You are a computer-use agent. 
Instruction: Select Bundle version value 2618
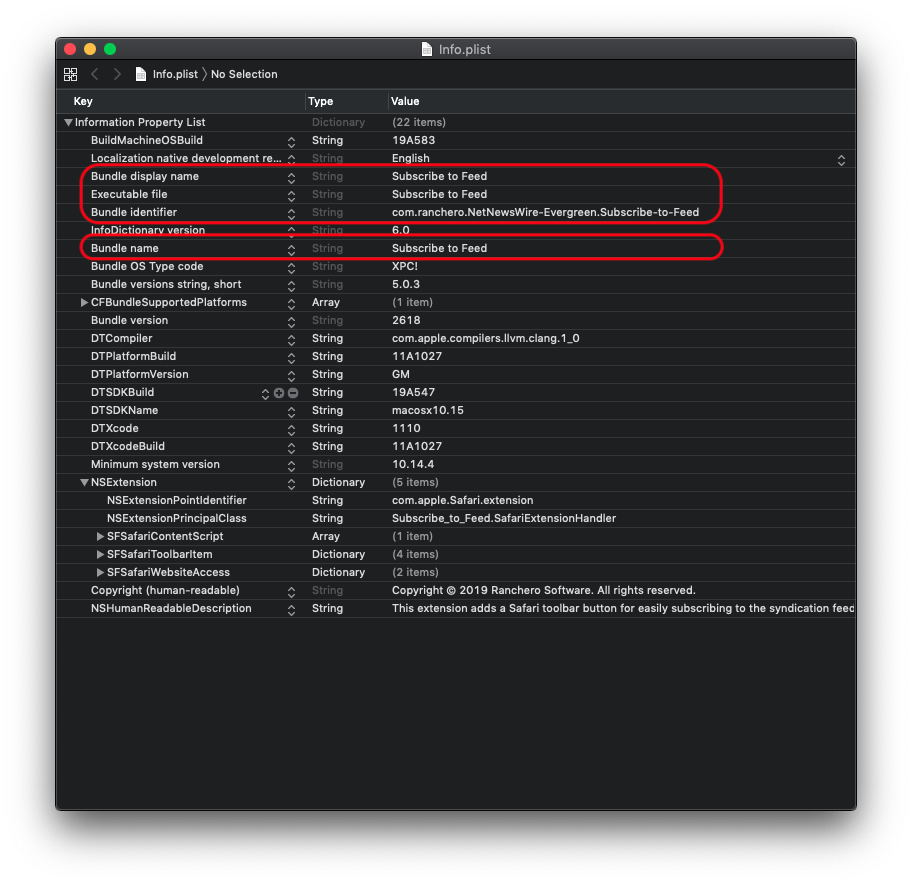406,320
